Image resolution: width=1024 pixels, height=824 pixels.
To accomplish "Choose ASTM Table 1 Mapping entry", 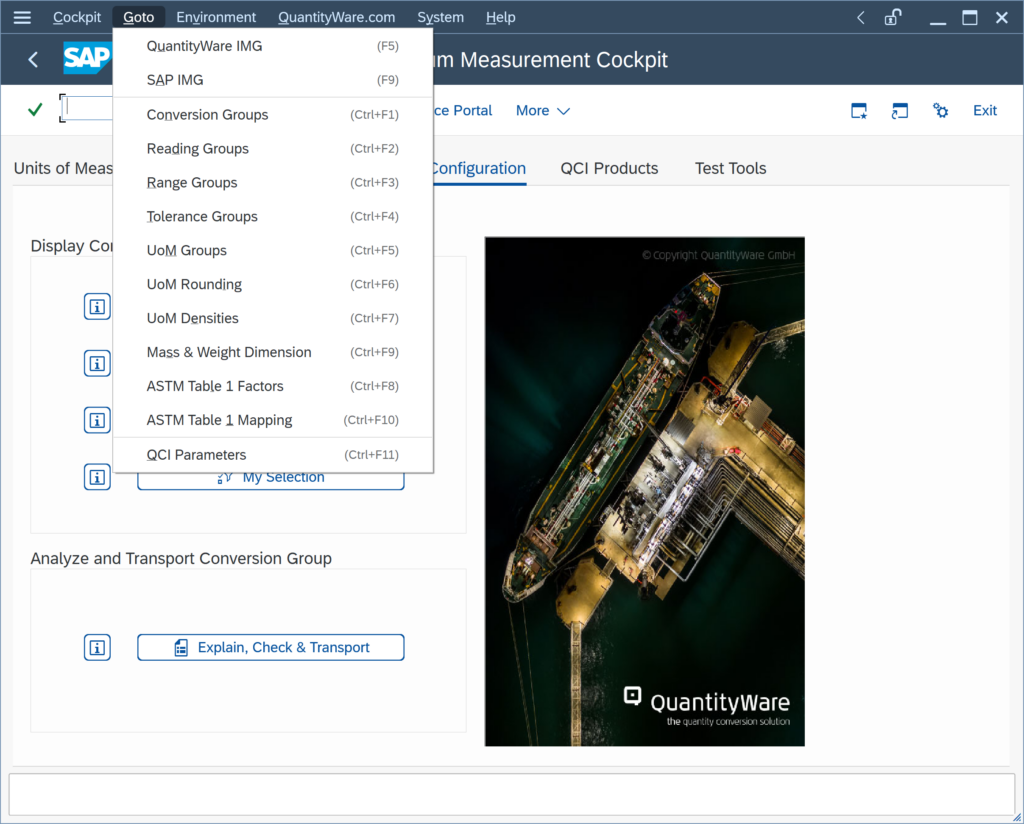I will [x=273, y=420].
